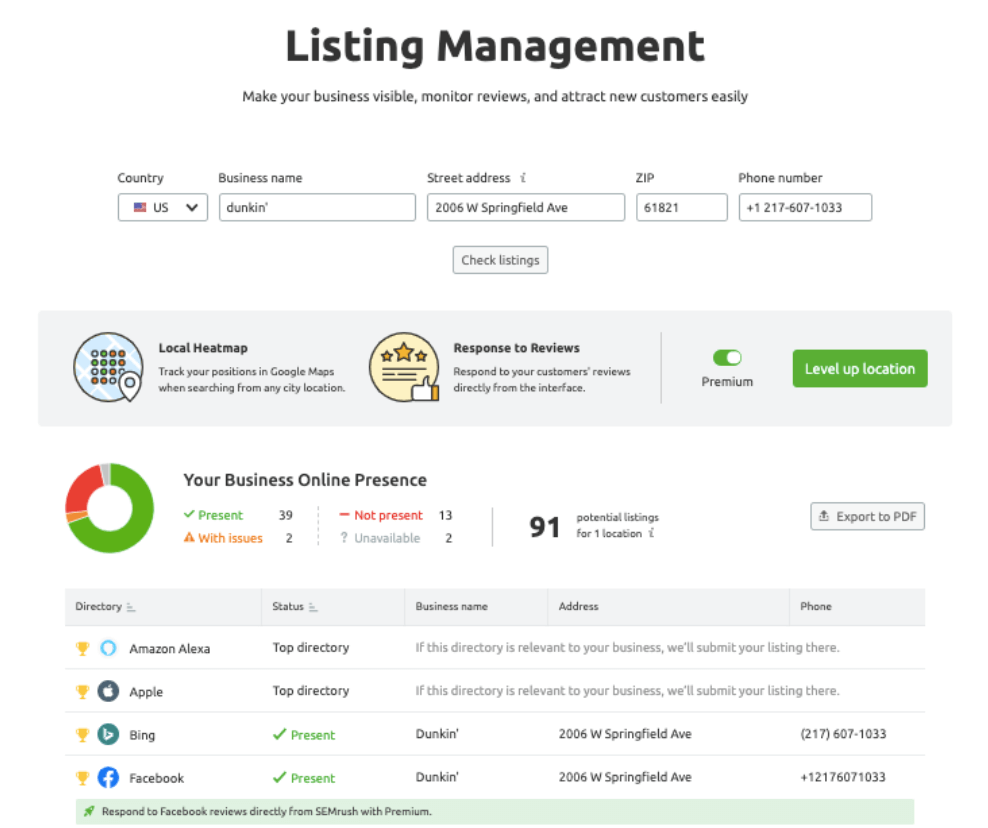988x828 pixels.
Task: Click the Unavailable question mark icon
Action: (x=344, y=538)
